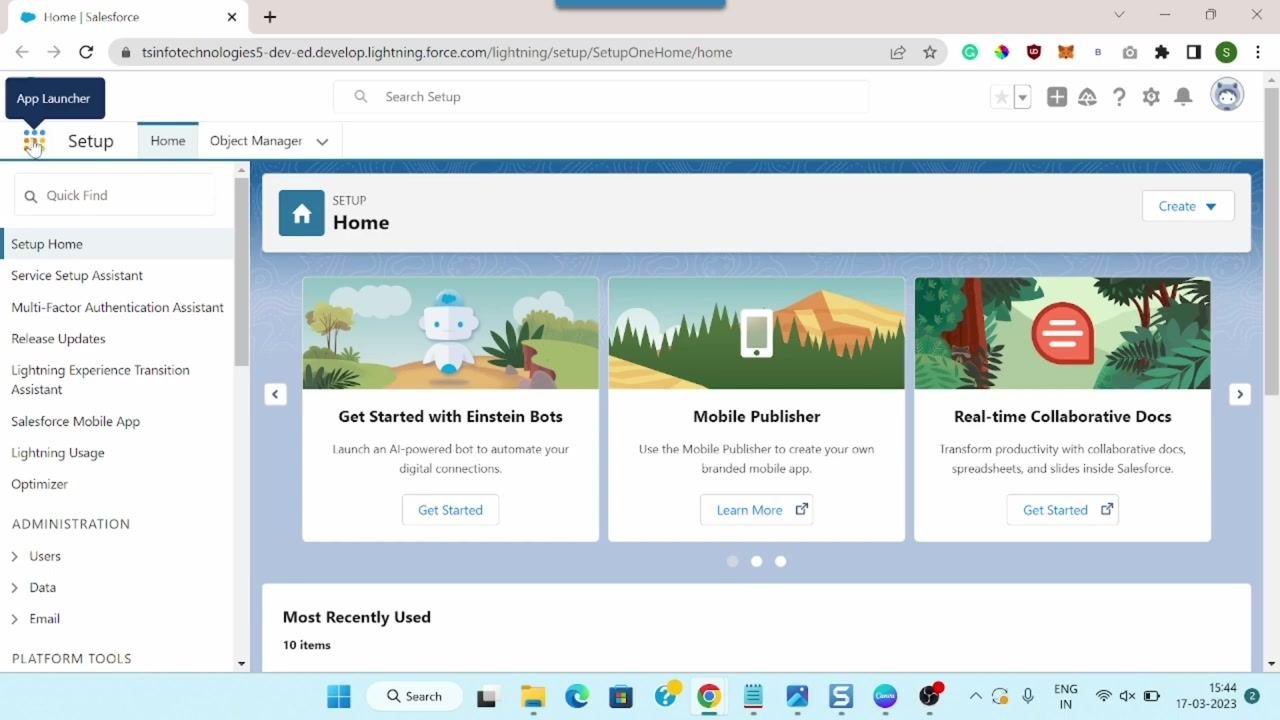
Task: Expand the Object Manager tab chevron
Action: 322,142
